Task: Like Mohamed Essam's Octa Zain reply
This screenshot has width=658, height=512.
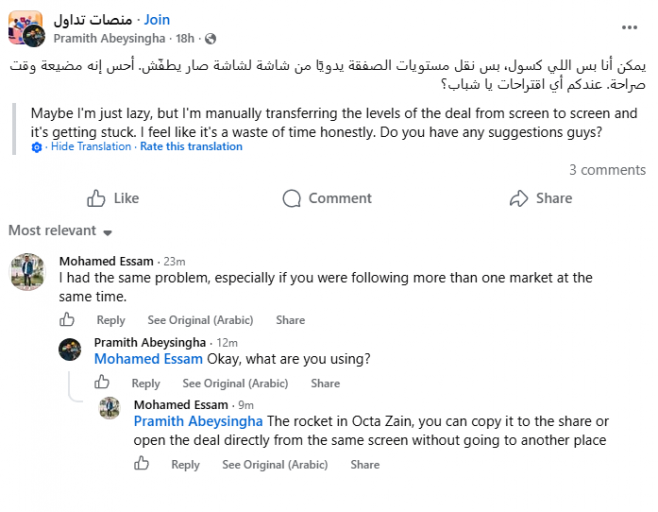Action: (x=141, y=464)
